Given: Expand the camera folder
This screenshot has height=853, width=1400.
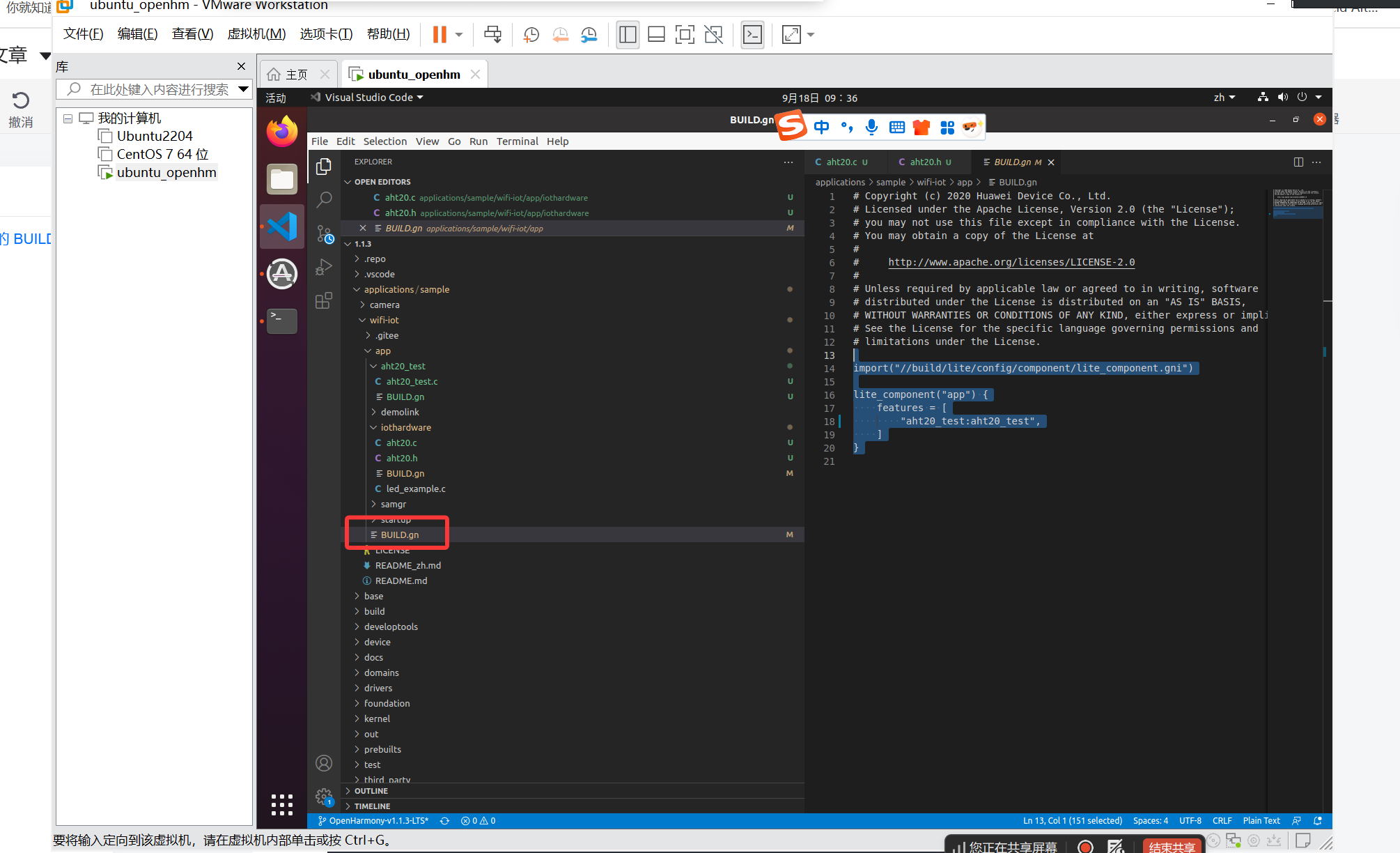Looking at the screenshot, I should (384, 305).
